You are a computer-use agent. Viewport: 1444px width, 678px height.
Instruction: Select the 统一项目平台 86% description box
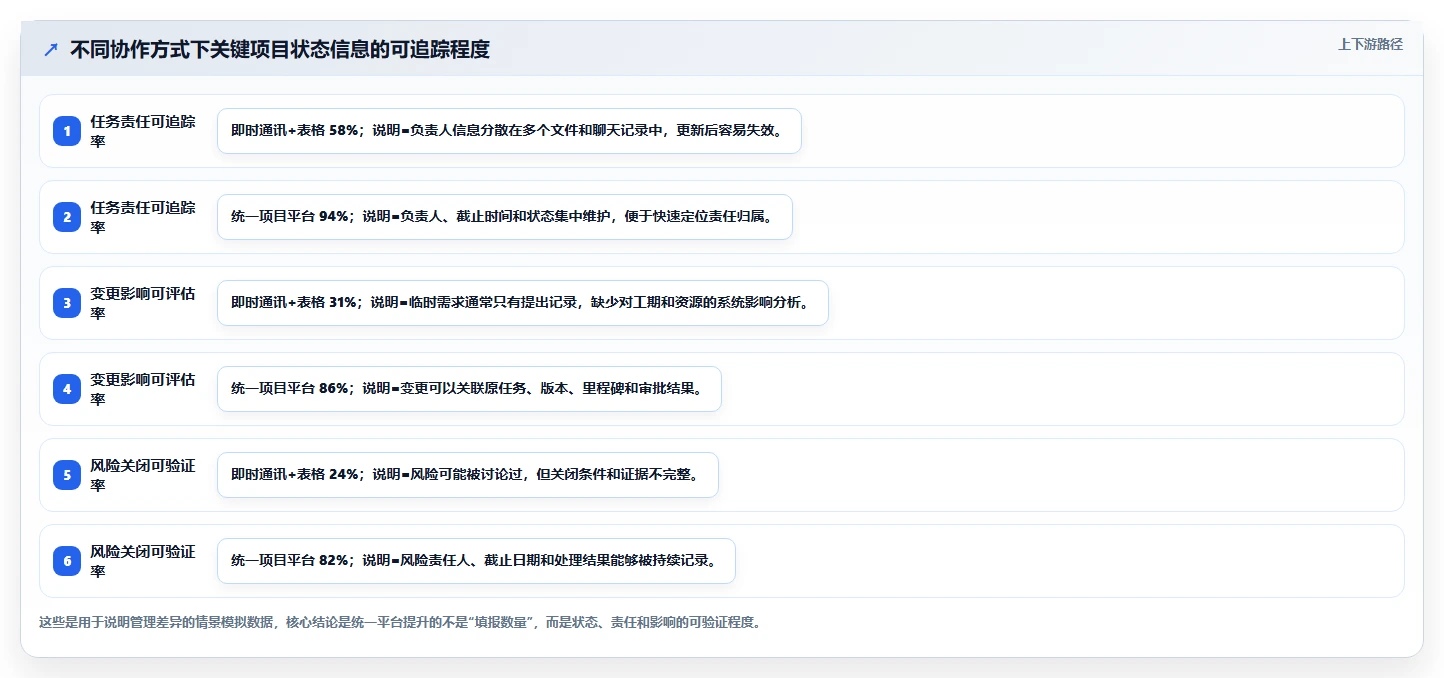pos(469,389)
